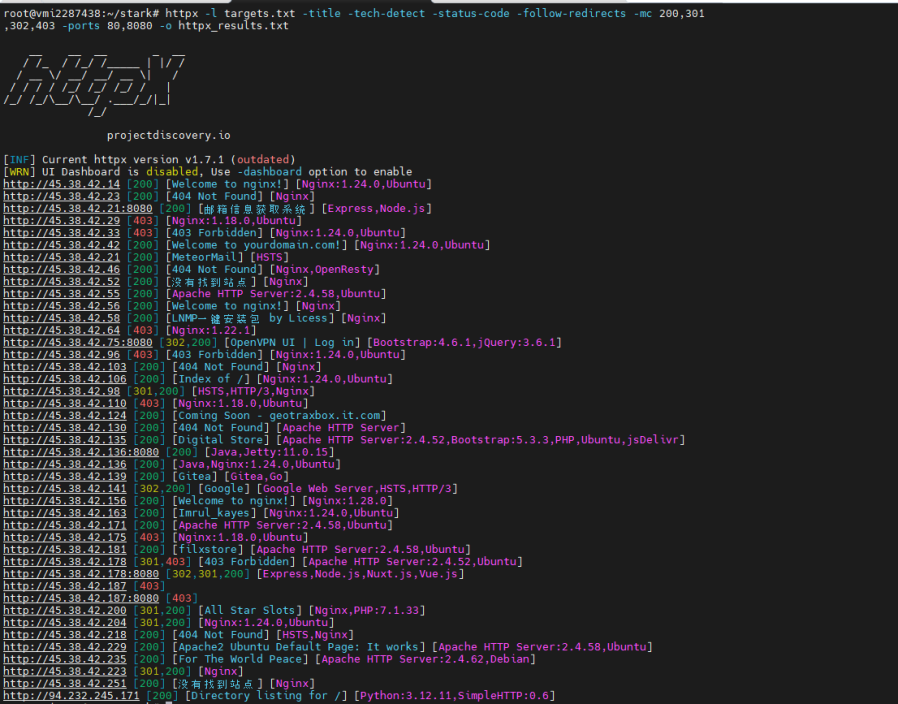Open the http://45.38.42.124 Coming Soon link

65,415
